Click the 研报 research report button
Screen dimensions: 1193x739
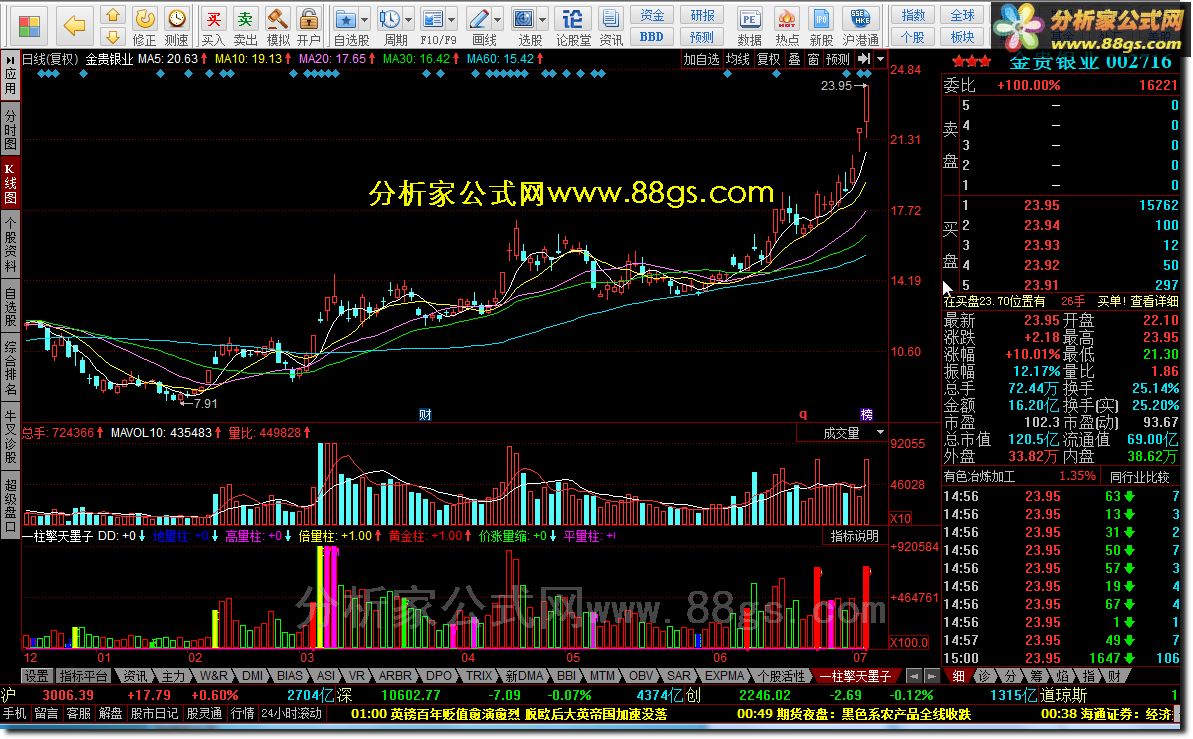702,15
